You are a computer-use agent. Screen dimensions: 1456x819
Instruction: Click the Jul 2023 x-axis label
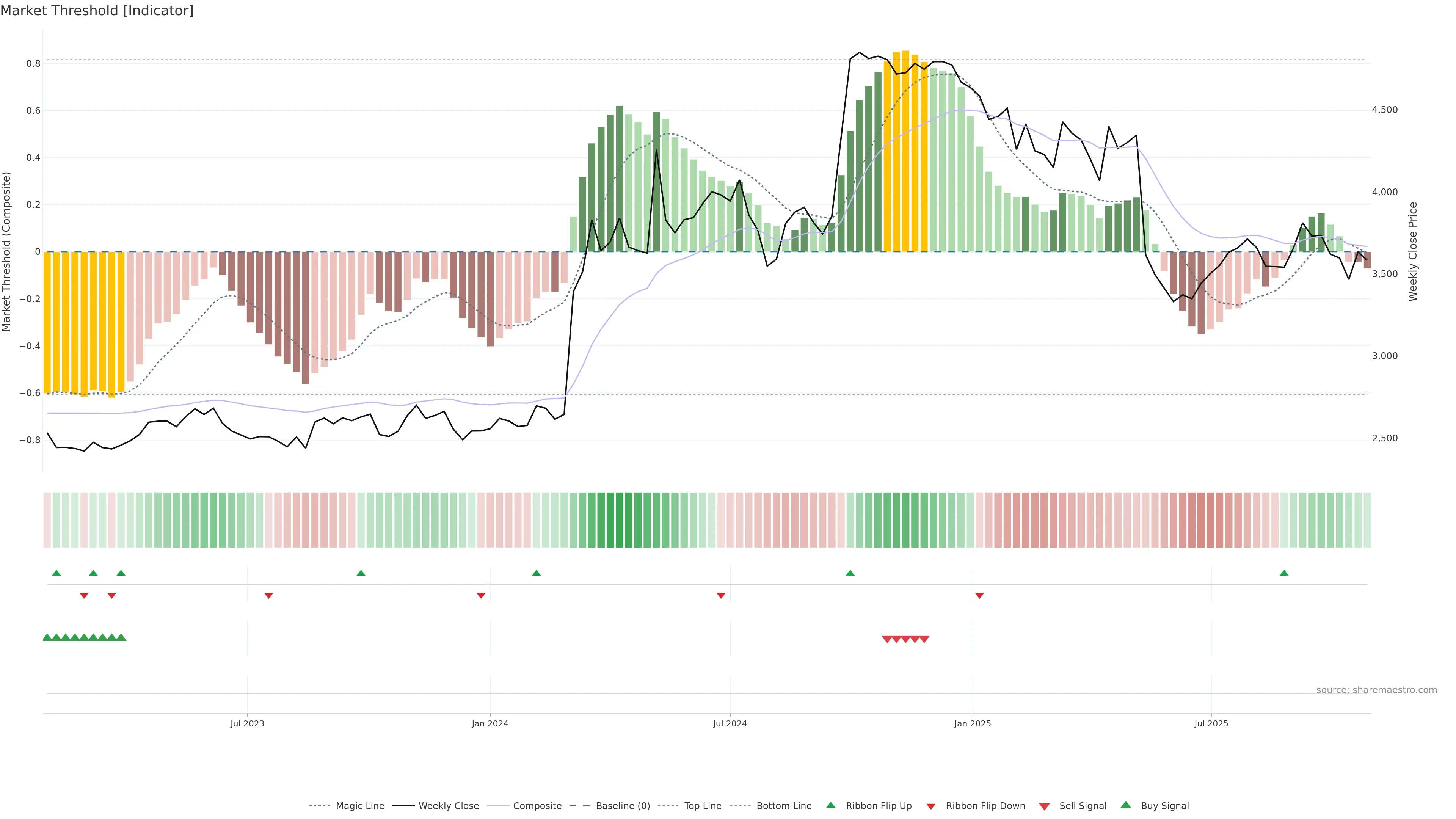247,723
